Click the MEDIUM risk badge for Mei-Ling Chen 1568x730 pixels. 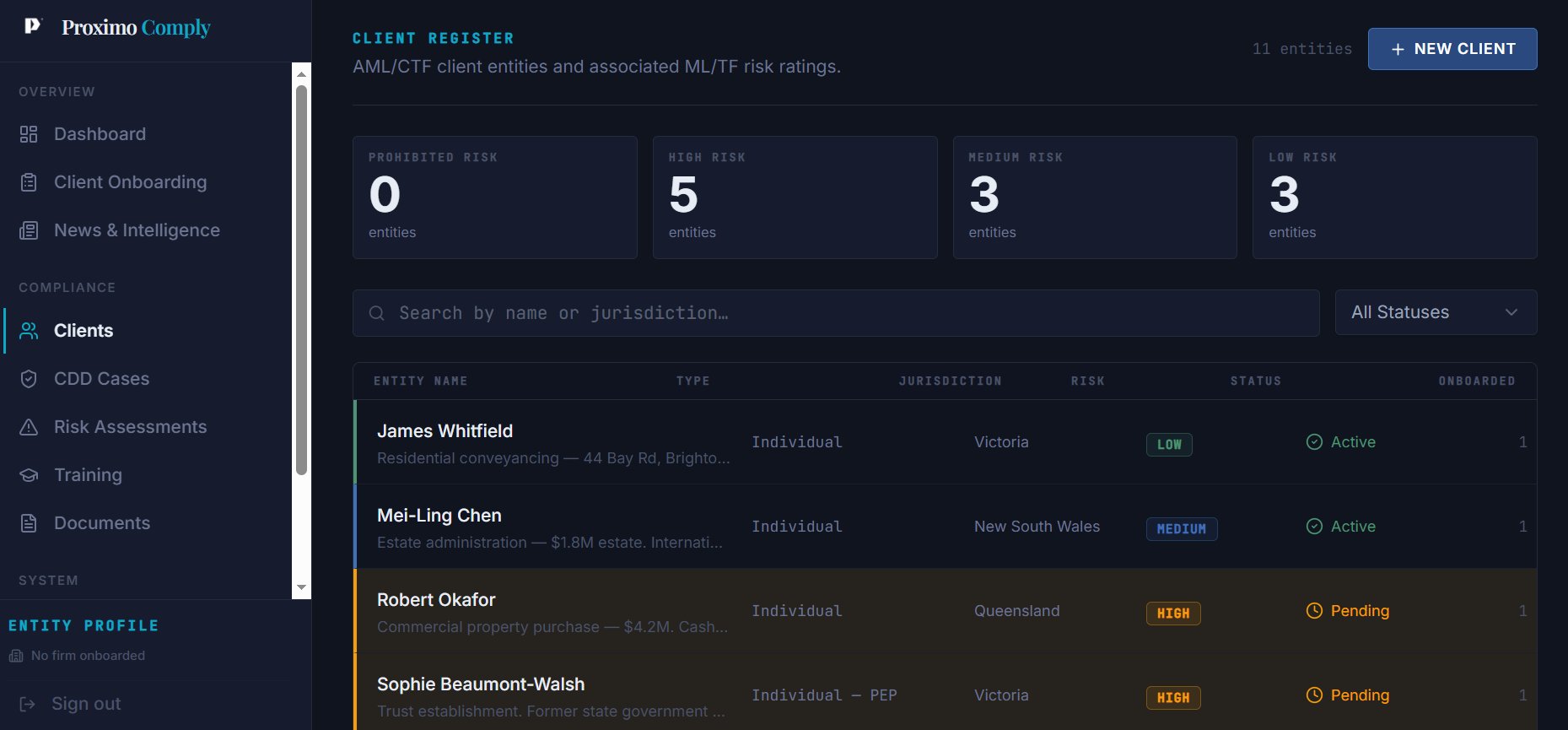pyautogui.click(x=1181, y=528)
